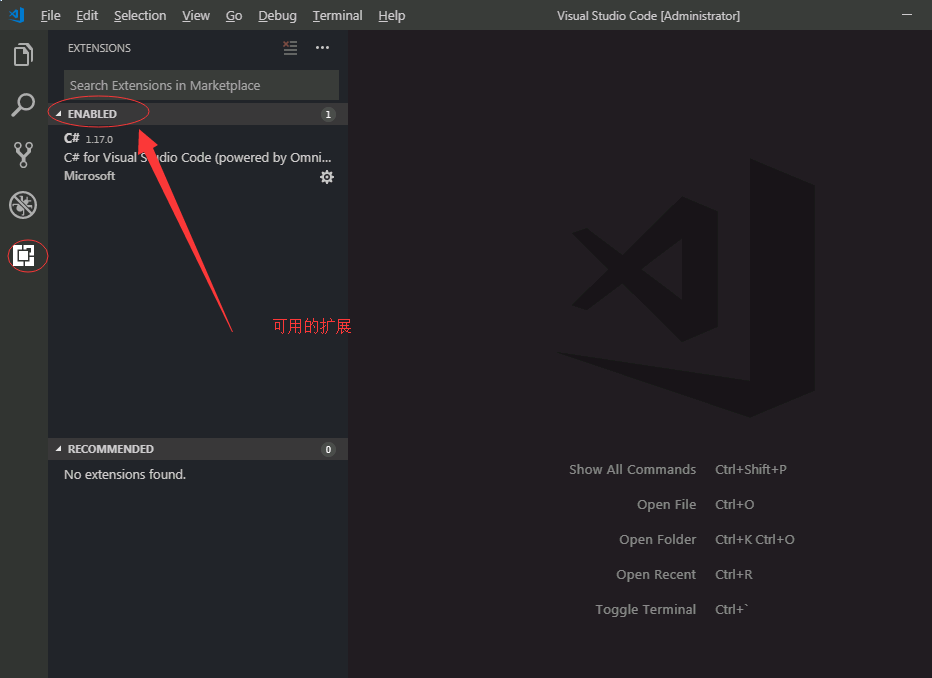Open the Debug view in activity bar
Screen dimensions: 932x678
(23, 205)
